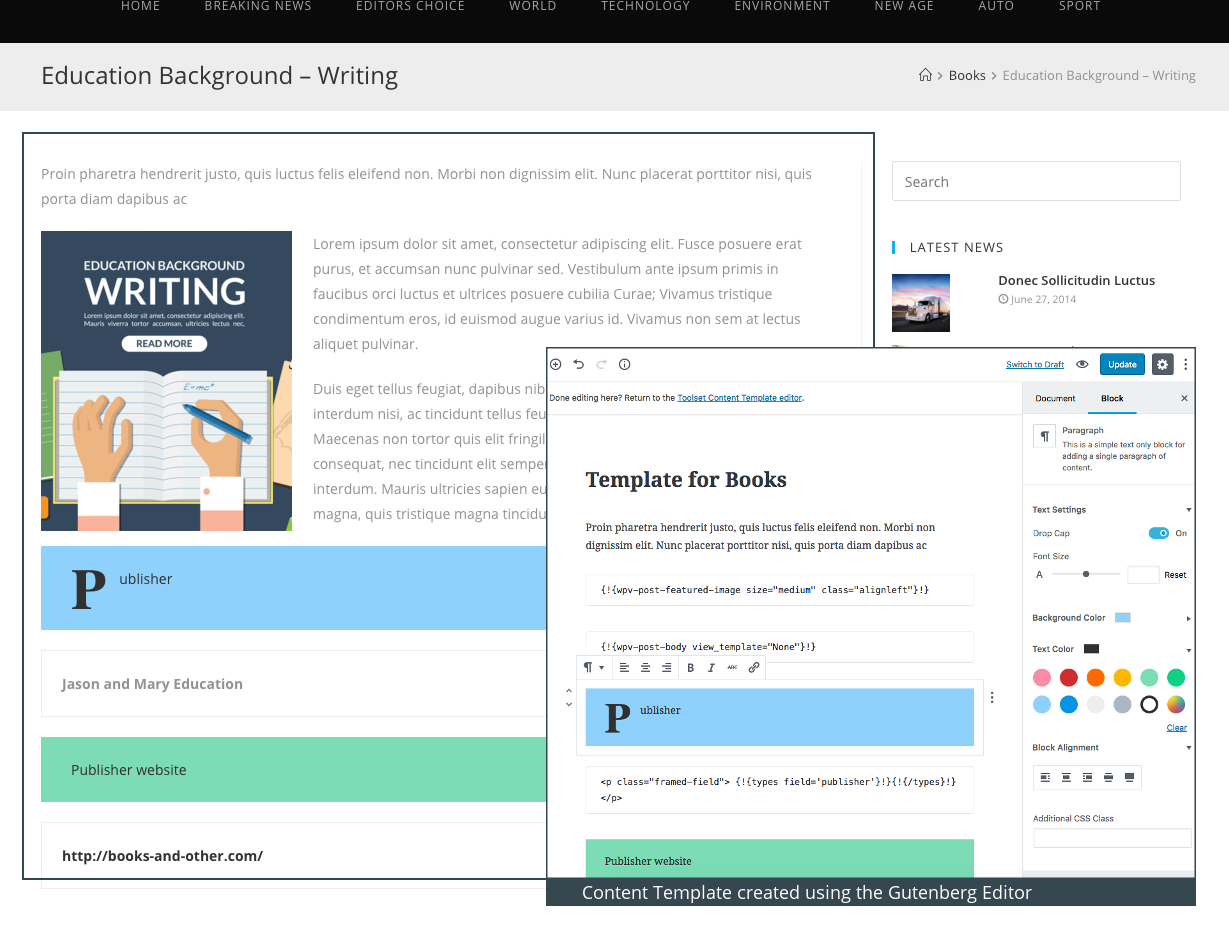Collapse the Text Color section
Image resolution: width=1229 pixels, height=952 pixels.
pyautogui.click(x=1188, y=650)
